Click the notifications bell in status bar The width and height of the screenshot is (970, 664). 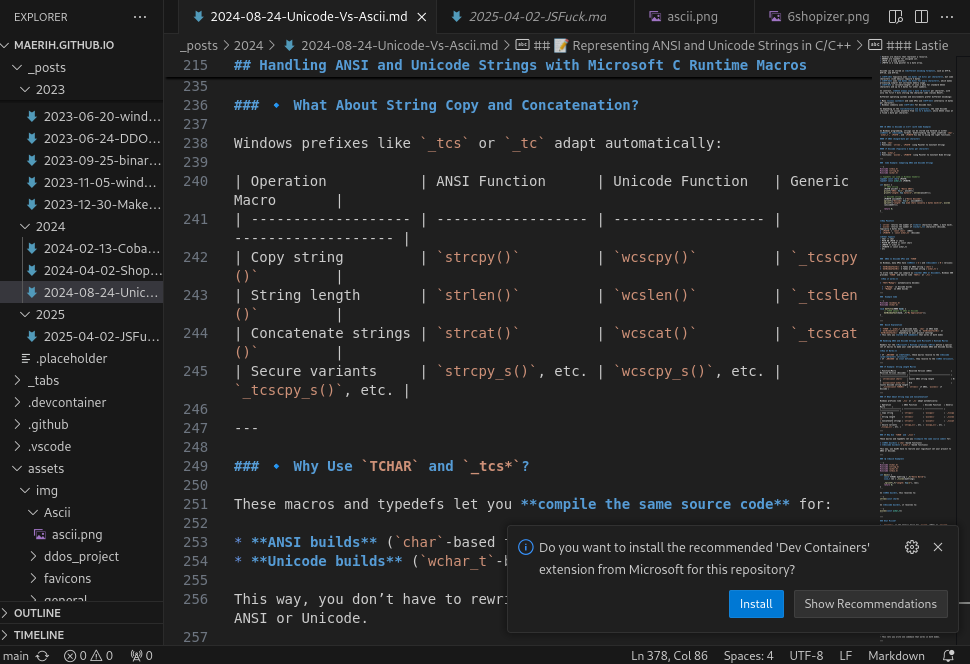point(949,656)
